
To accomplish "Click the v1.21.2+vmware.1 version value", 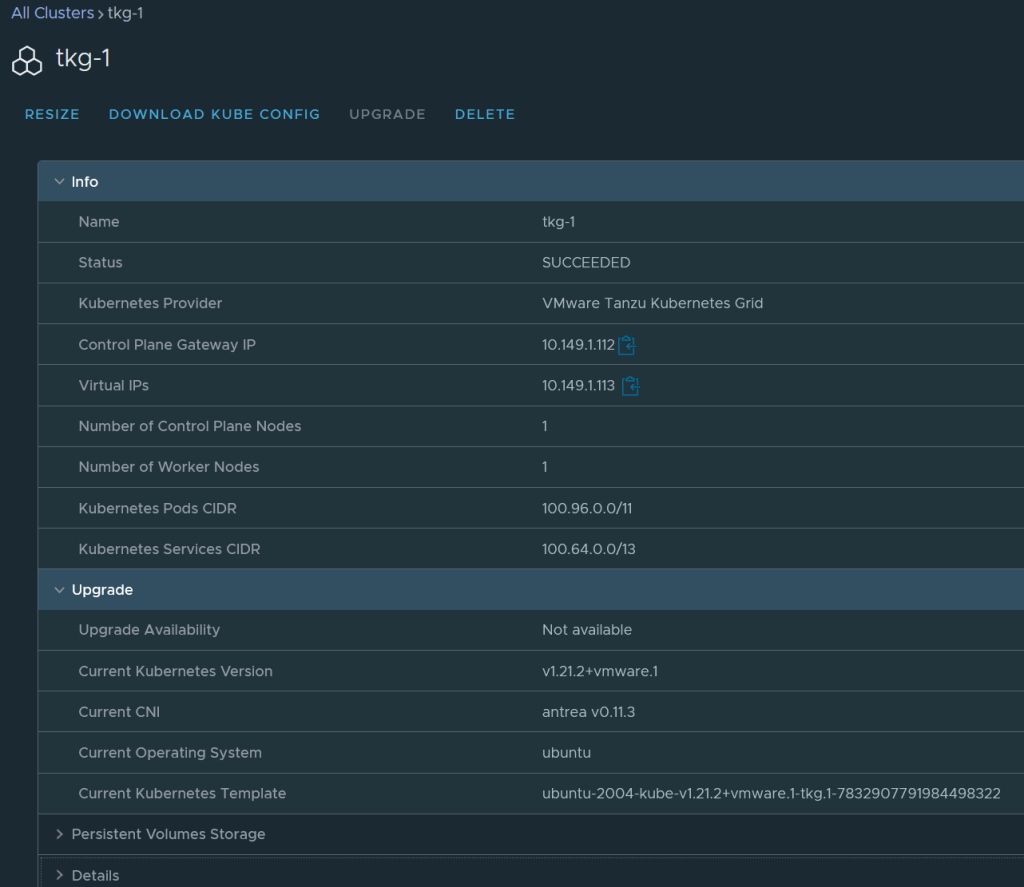I will [x=600, y=671].
